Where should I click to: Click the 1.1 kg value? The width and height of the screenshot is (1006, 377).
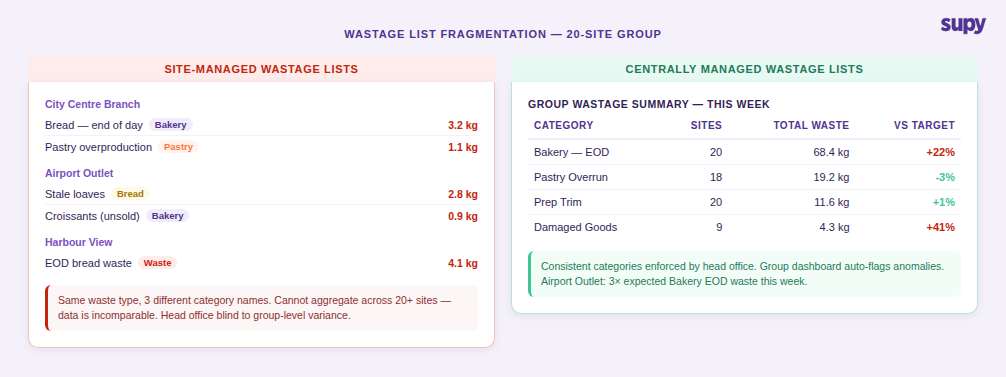(x=463, y=147)
